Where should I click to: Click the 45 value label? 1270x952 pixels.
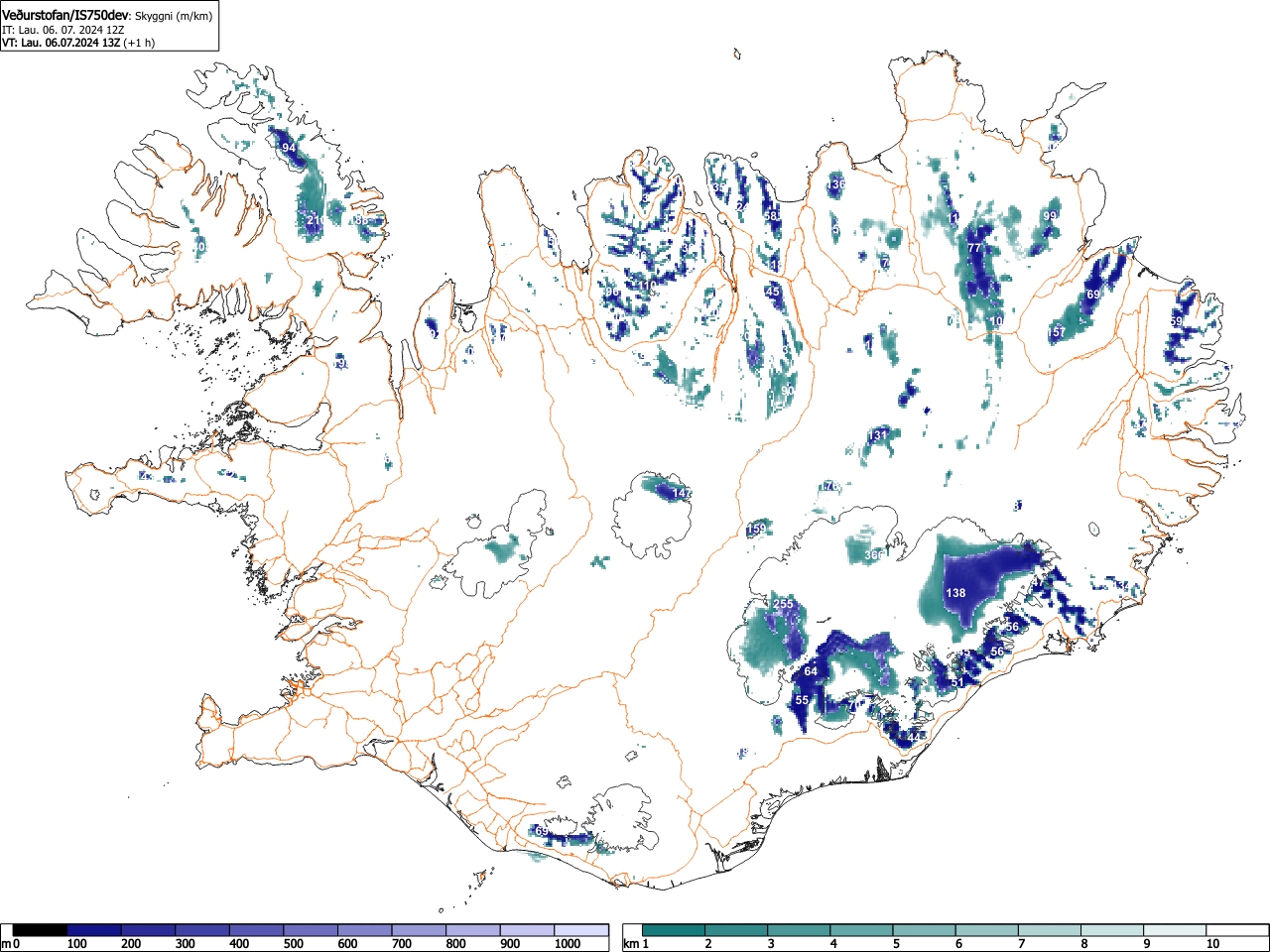point(773,292)
